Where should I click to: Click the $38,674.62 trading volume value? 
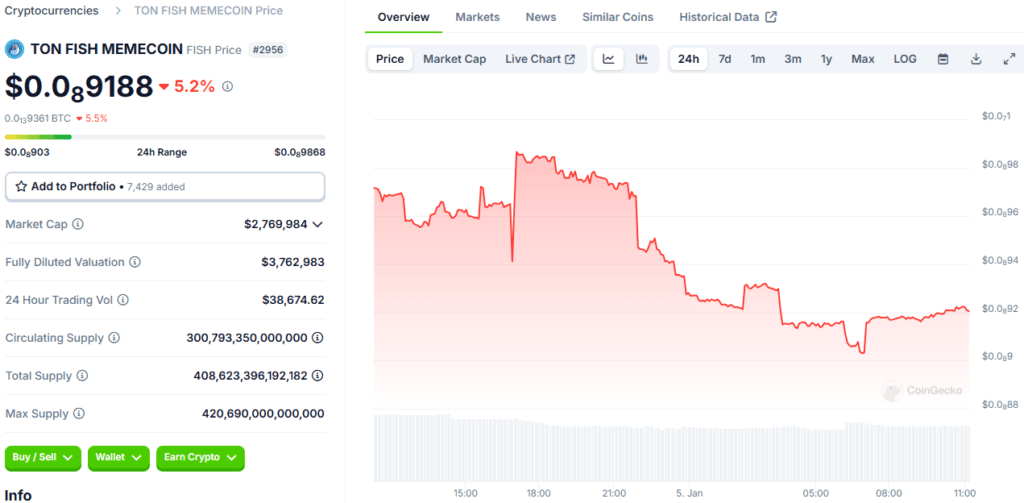(293, 300)
